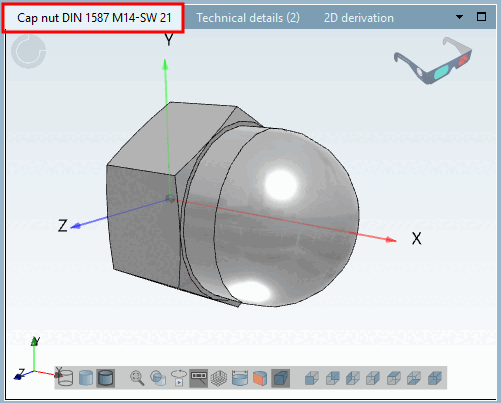Select shaded cylinder display mode
The height and width of the screenshot is (403, 501).
pyautogui.click(x=86, y=378)
